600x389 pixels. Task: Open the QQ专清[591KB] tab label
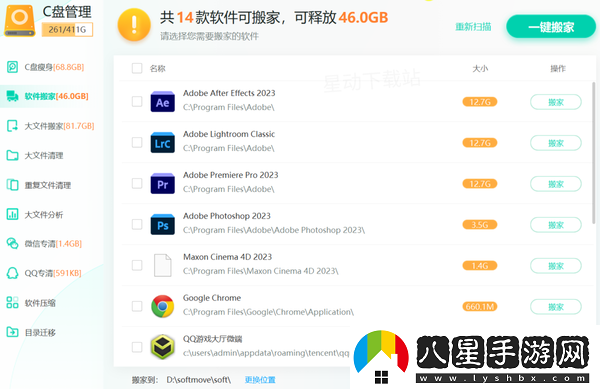click(x=53, y=273)
